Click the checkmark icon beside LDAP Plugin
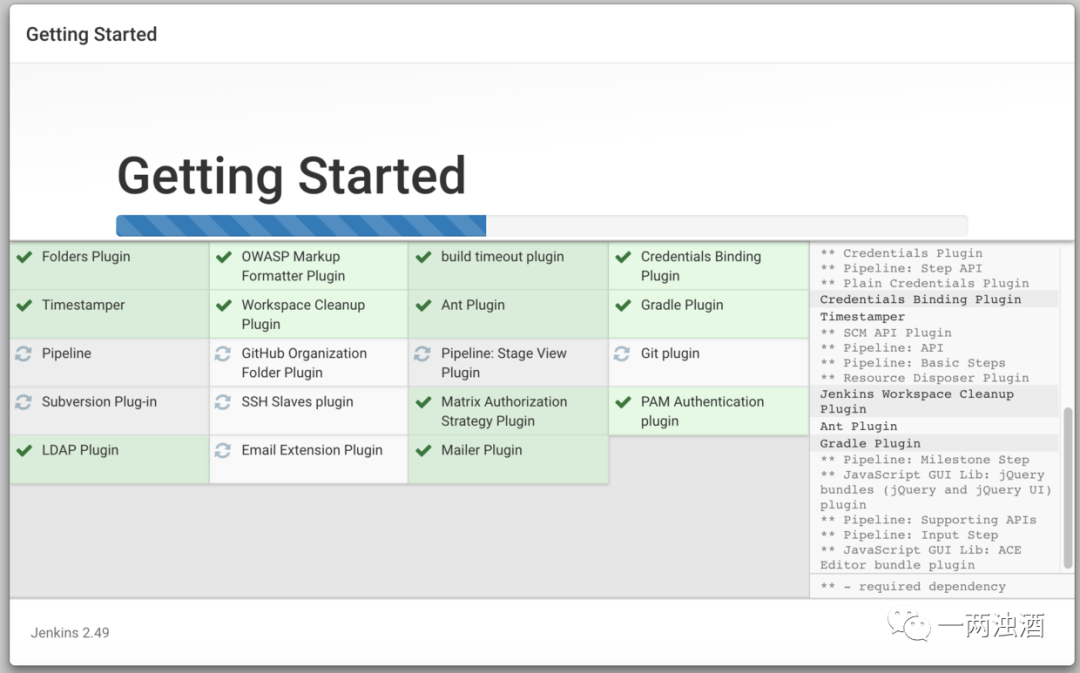This screenshot has width=1080, height=673. pyautogui.click(x=25, y=451)
